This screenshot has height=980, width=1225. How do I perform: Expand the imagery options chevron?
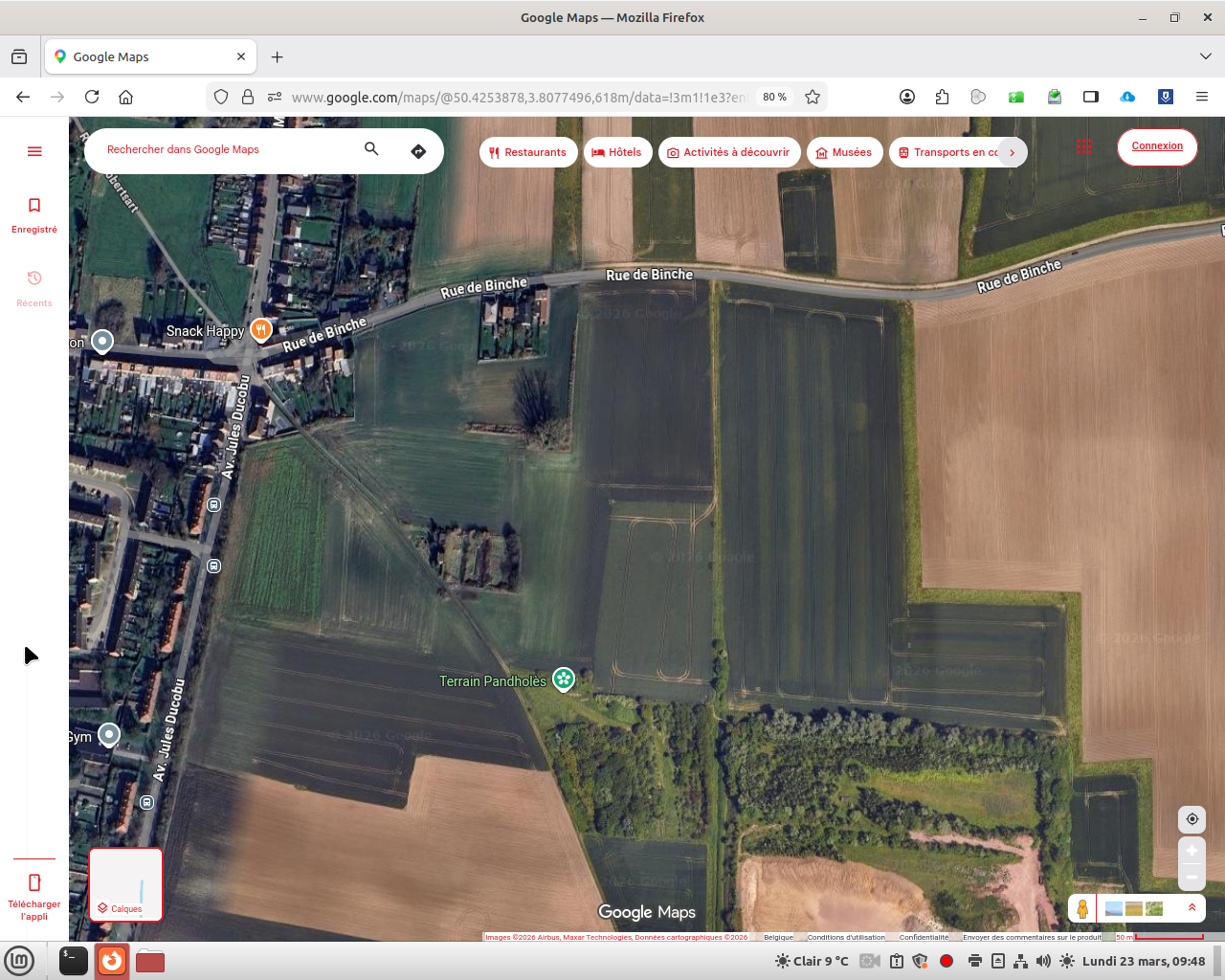coord(1192,907)
